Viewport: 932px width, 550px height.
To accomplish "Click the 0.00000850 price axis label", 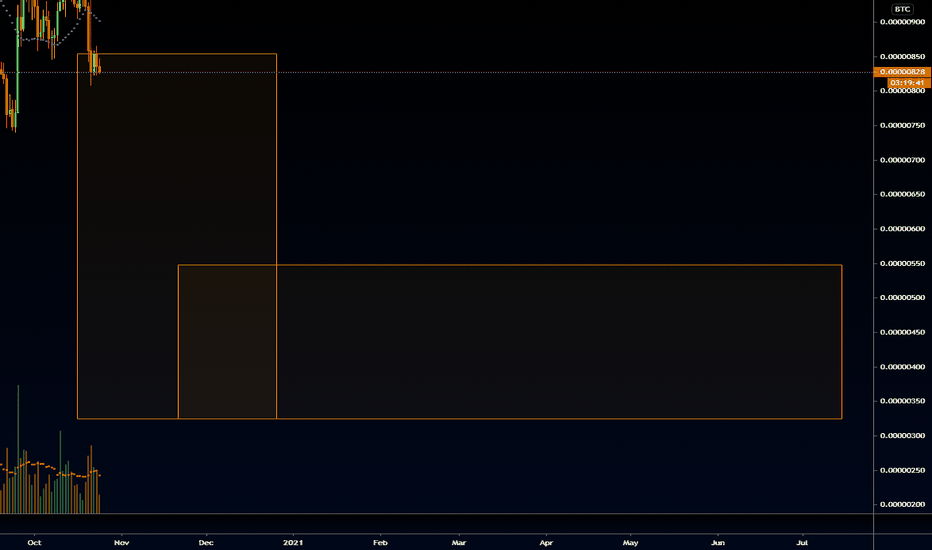I will (x=902, y=56).
